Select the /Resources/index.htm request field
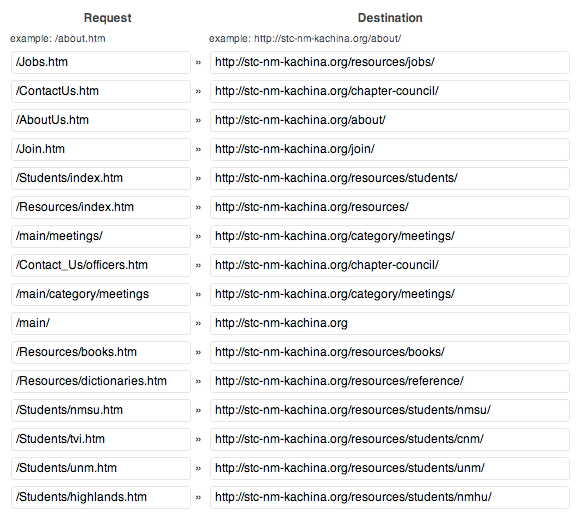The height and width of the screenshot is (513, 583). tap(101, 207)
